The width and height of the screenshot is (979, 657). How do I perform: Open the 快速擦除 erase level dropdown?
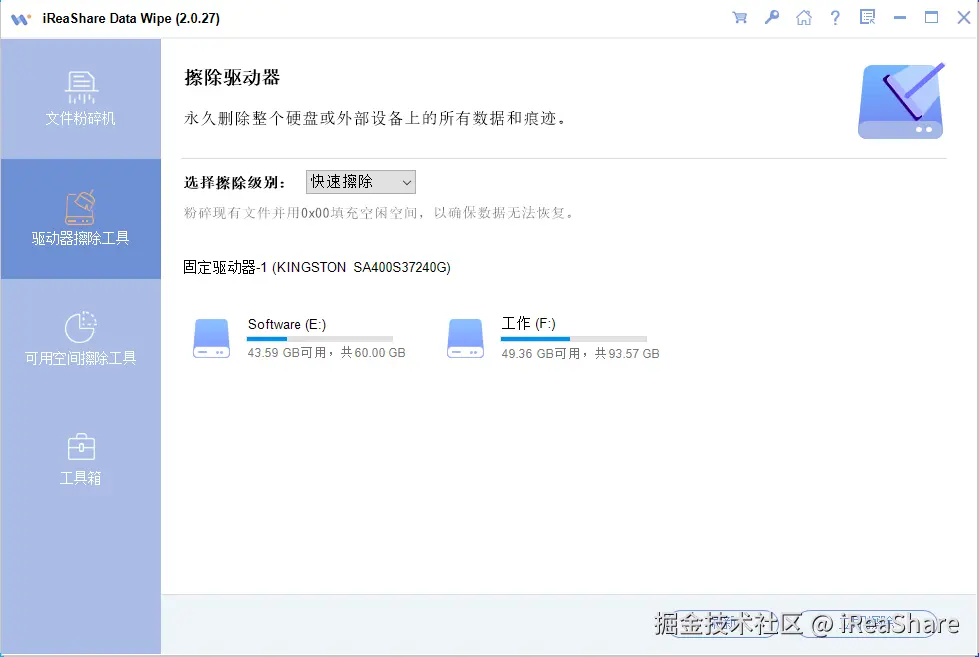coord(360,181)
